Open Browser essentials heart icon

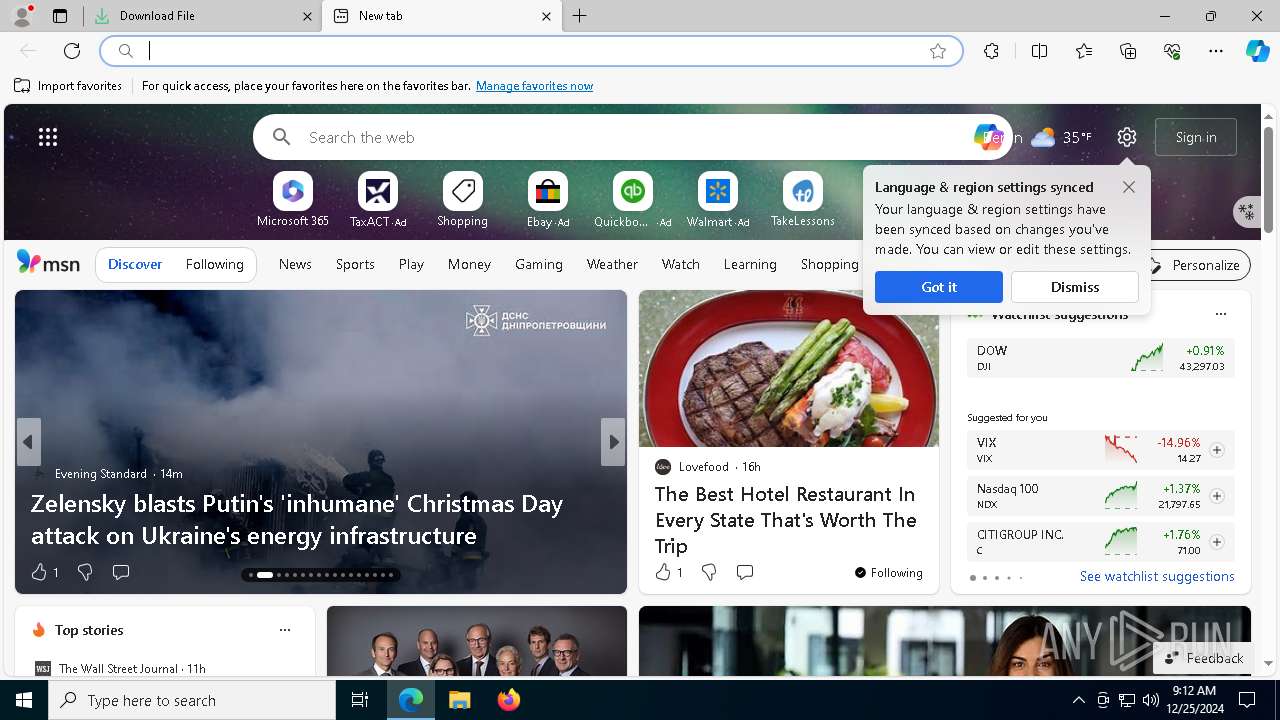1172,51
